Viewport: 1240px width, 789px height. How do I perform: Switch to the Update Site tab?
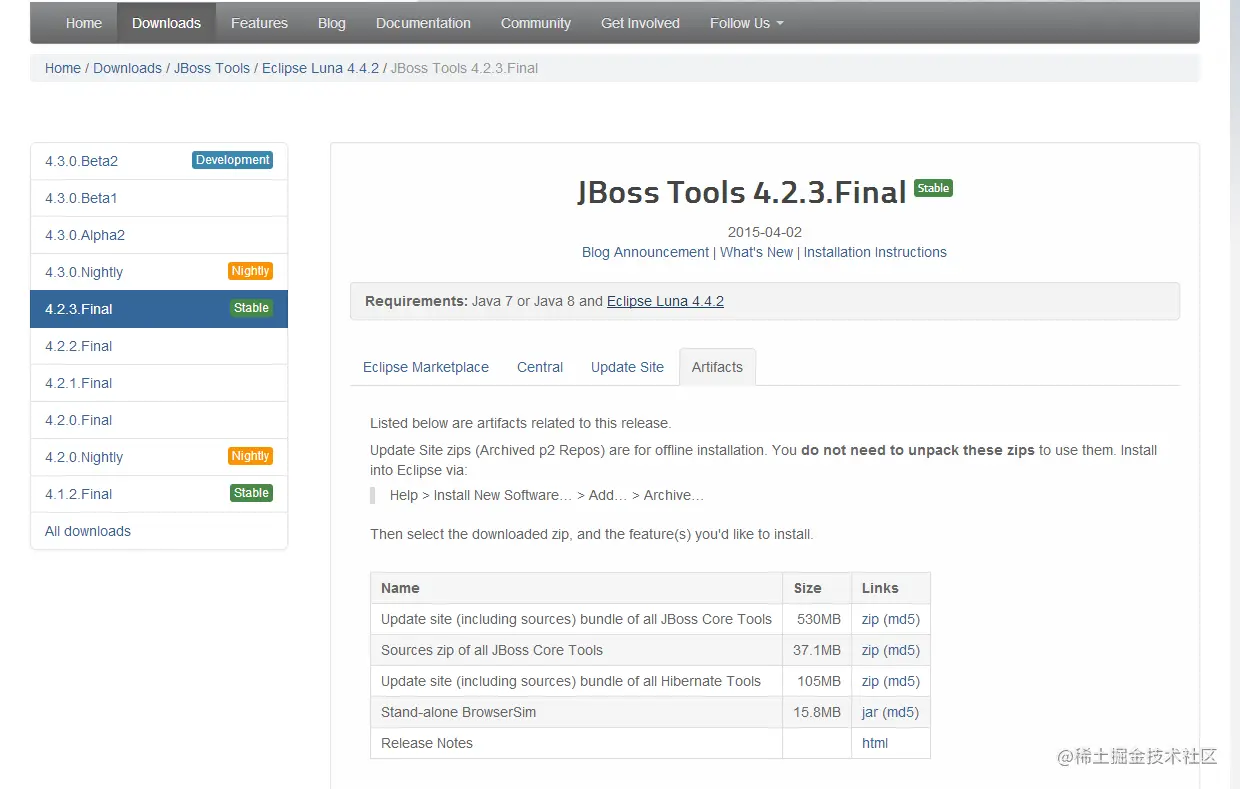click(x=627, y=367)
